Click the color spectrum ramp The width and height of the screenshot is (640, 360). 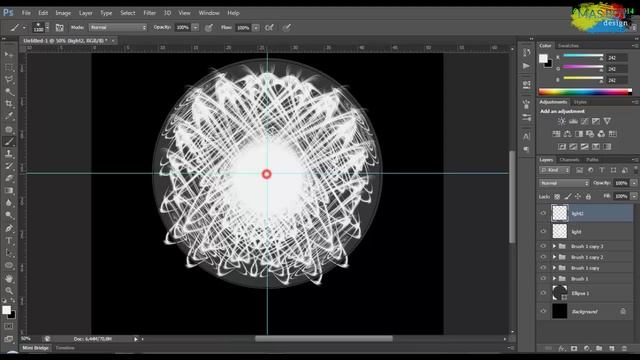pos(585,91)
